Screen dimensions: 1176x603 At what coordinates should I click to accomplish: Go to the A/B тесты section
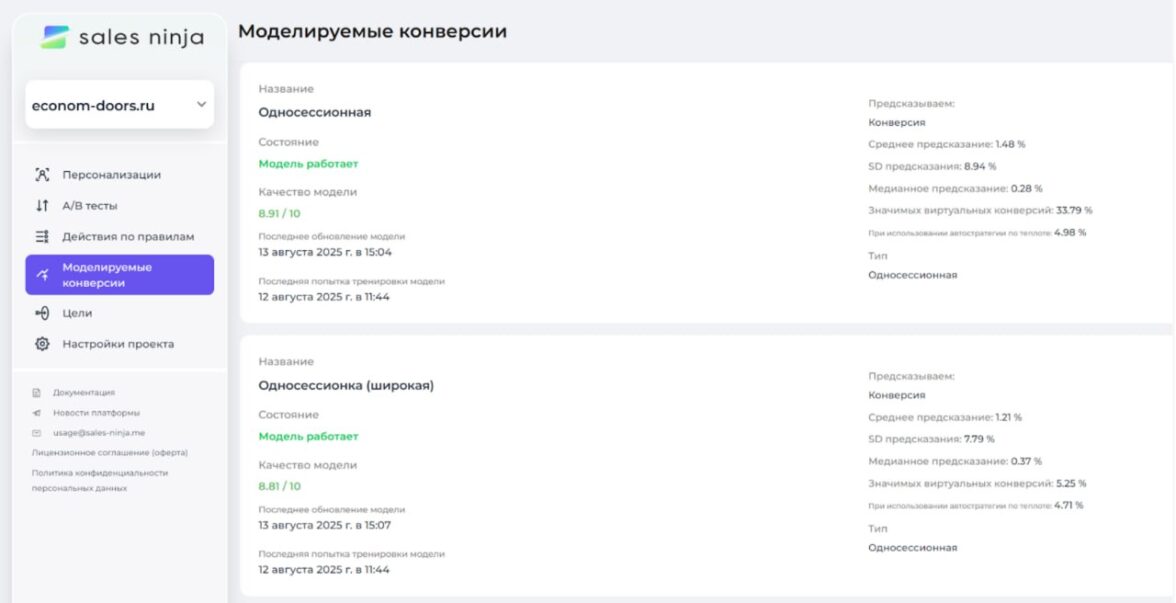90,206
